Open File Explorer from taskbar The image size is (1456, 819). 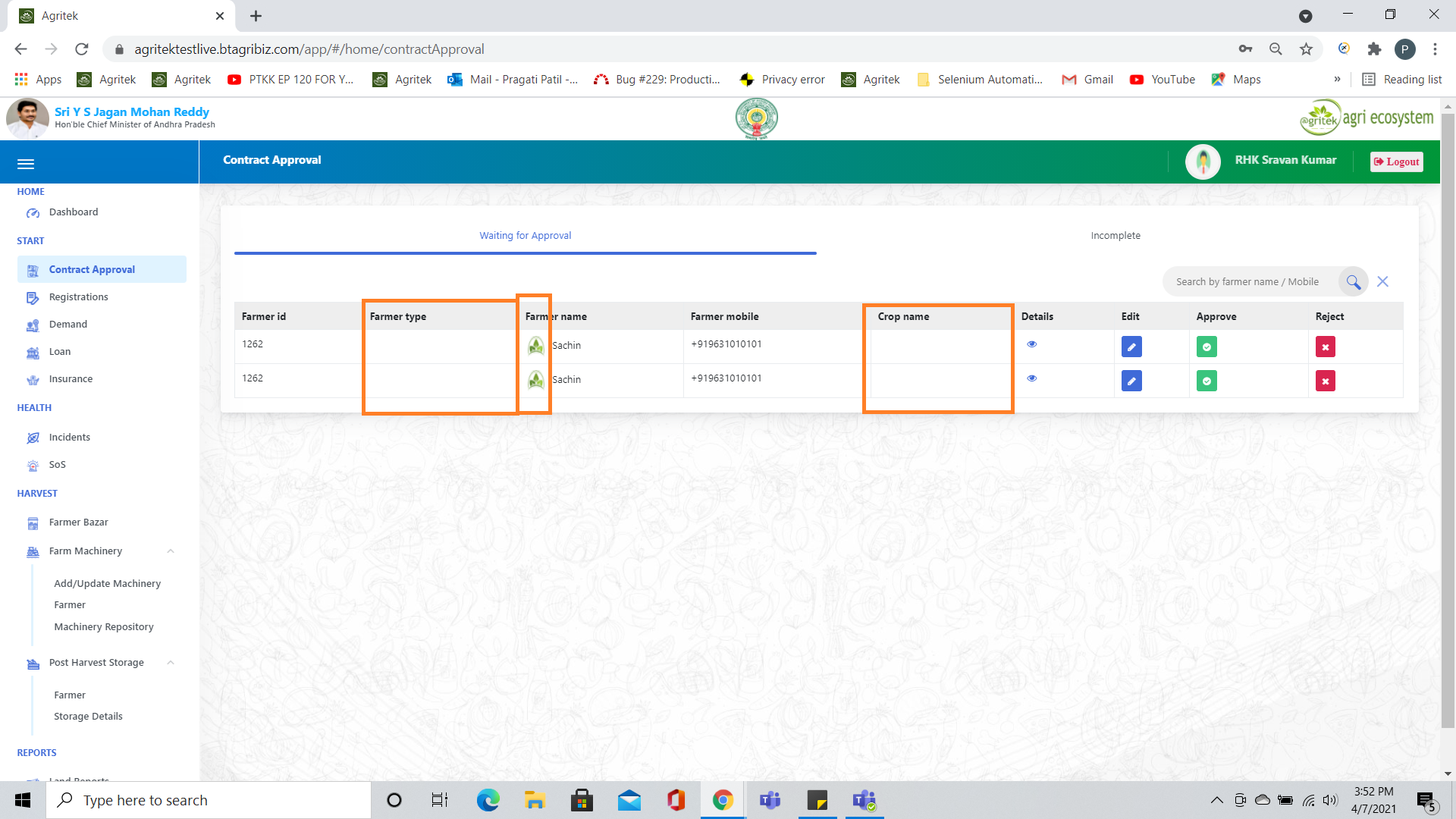(x=535, y=800)
